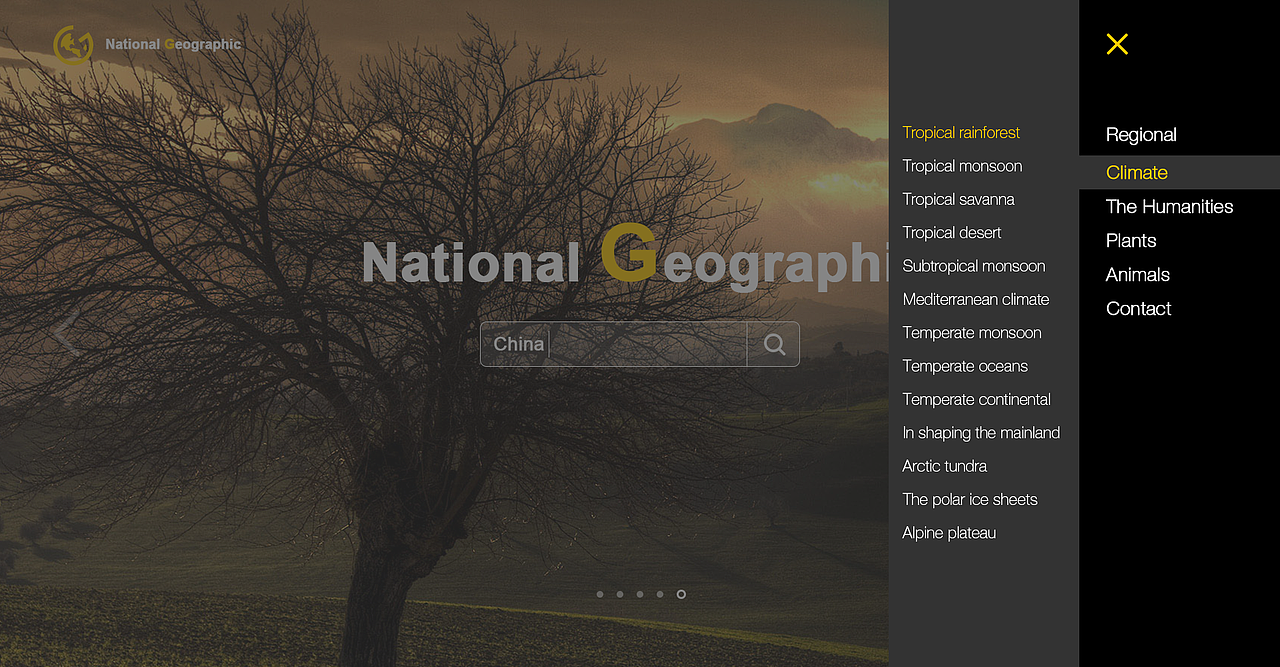Viewport: 1280px width, 667px height.
Task: Select Tropical savanna submenu link
Action: coord(958,200)
